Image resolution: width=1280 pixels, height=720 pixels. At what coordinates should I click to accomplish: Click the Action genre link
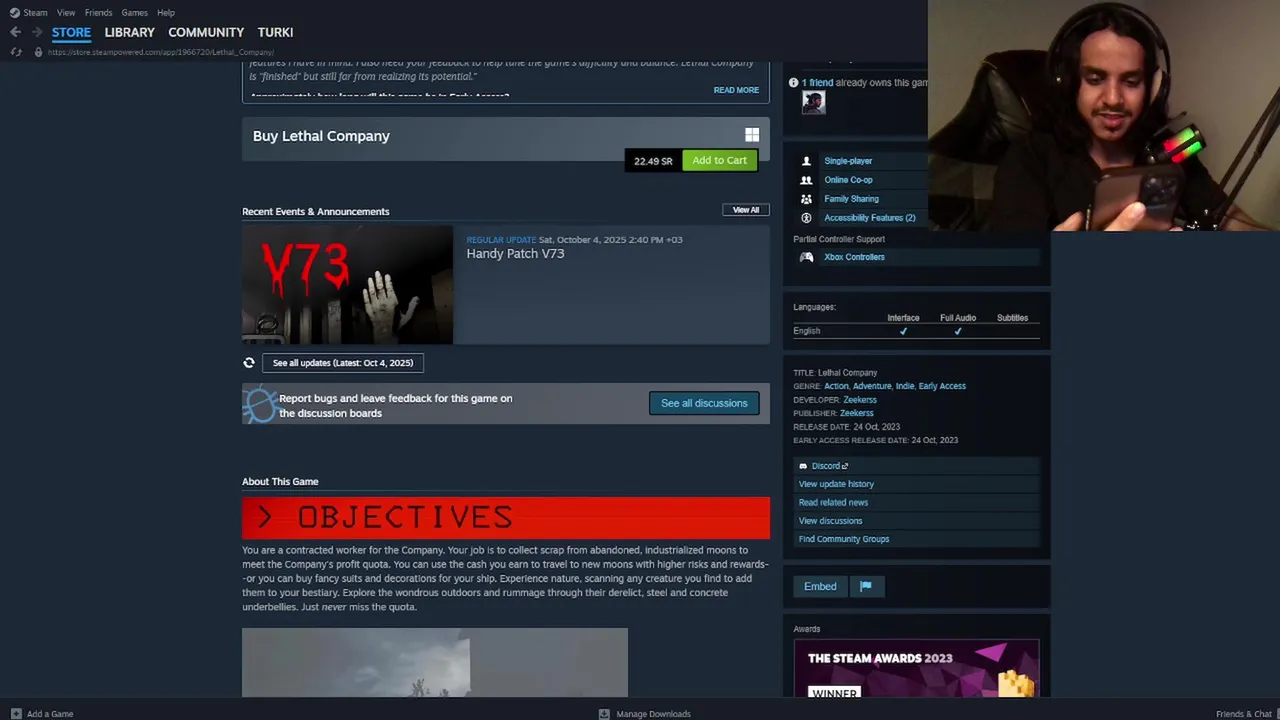click(x=836, y=386)
